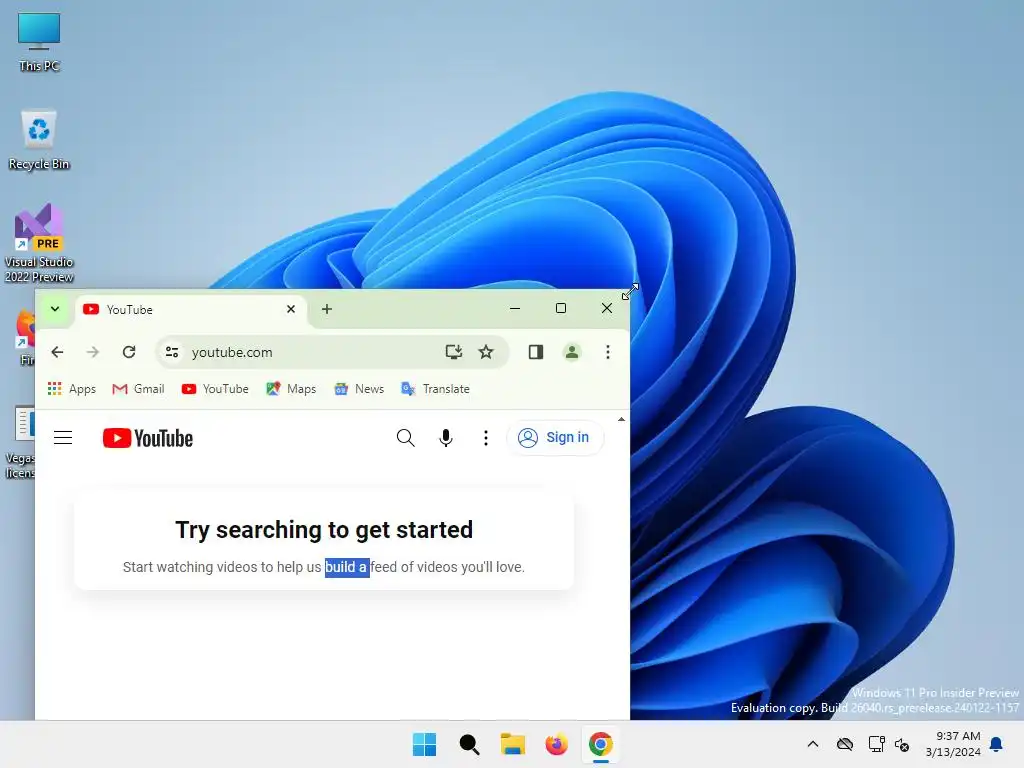1024x768 pixels.
Task: Select Visual Studio 2022 Preview shortcut
Action: pyautogui.click(x=39, y=243)
